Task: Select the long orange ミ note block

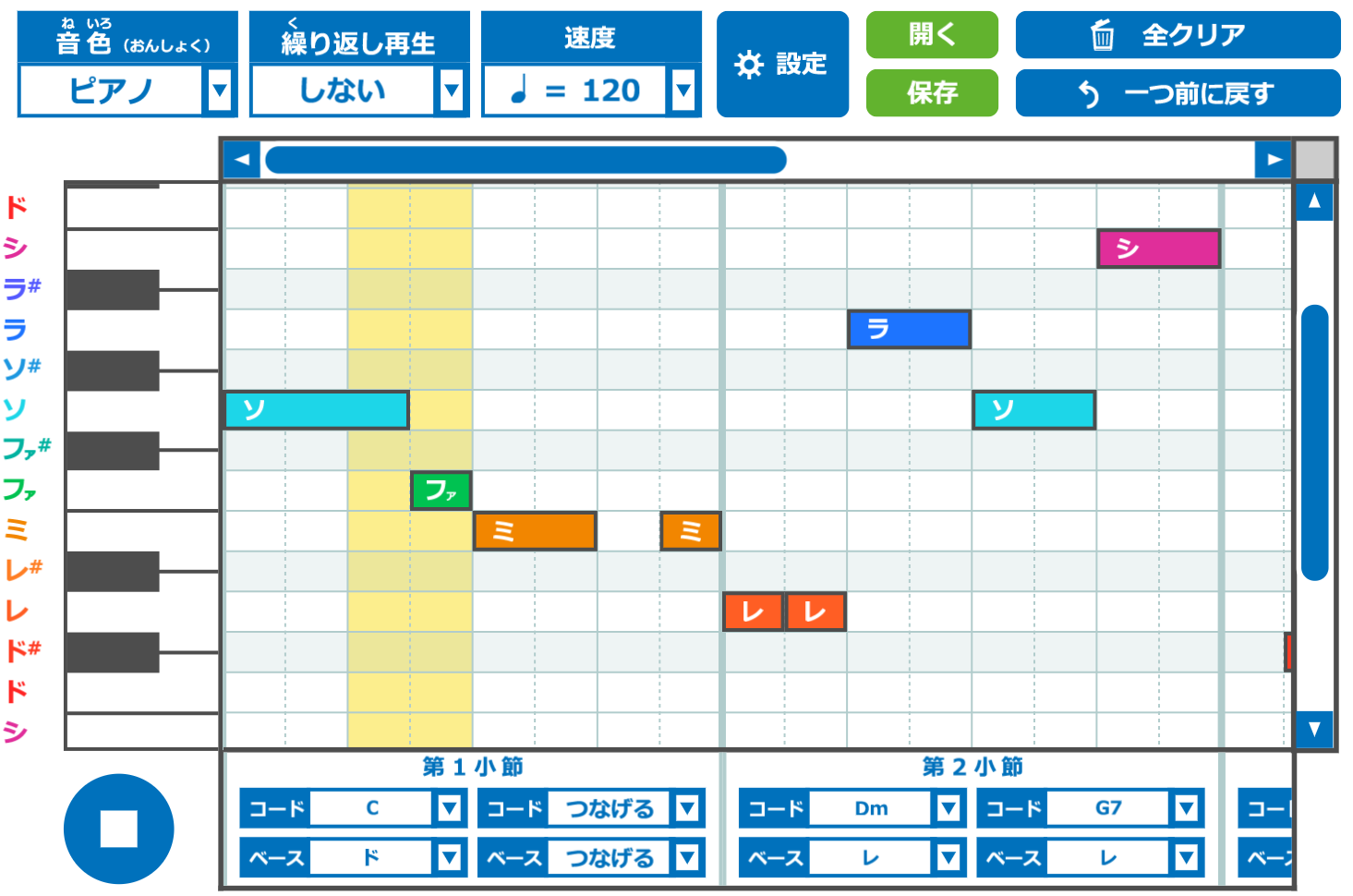Action: tap(535, 531)
